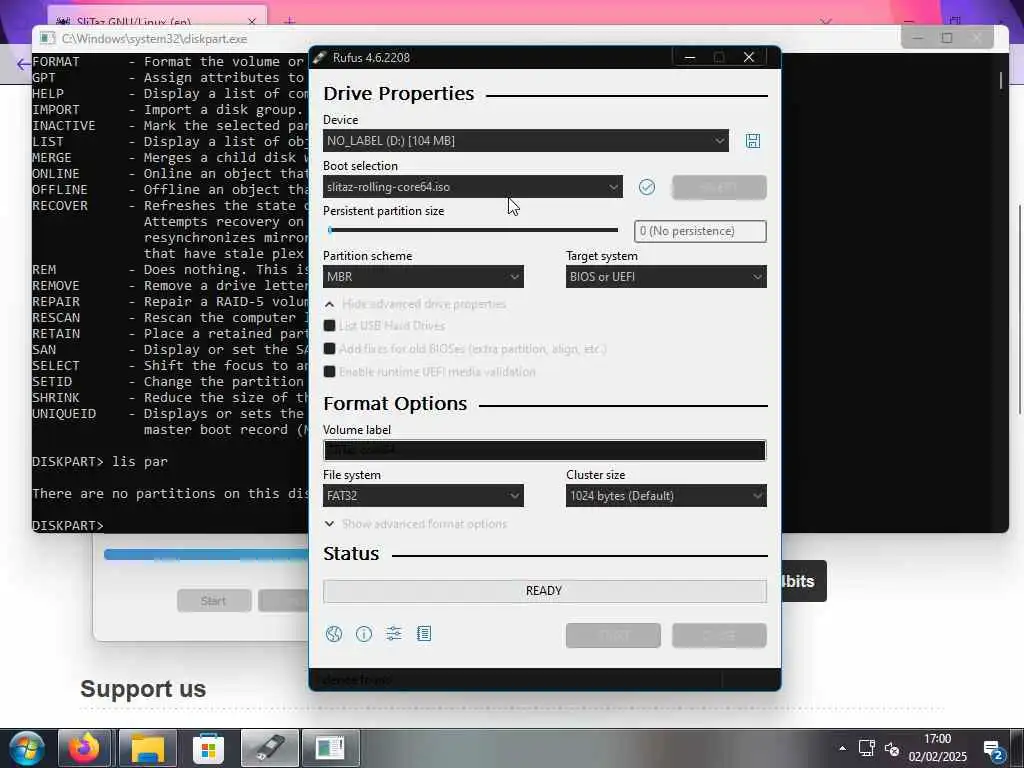Collapse Hide advanced drive properties
Screen dimensions: 1024x768
click(x=415, y=304)
